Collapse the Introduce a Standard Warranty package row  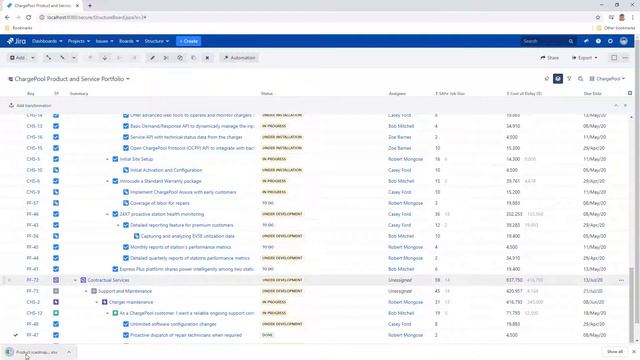(x=107, y=181)
